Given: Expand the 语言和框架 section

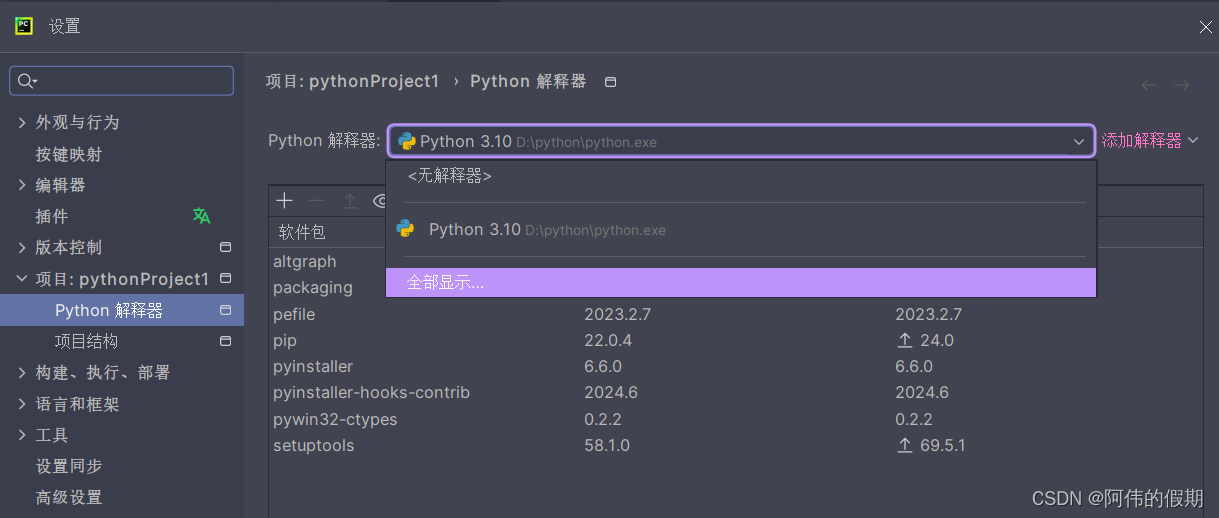Looking at the screenshot, I should coord(22,404).
